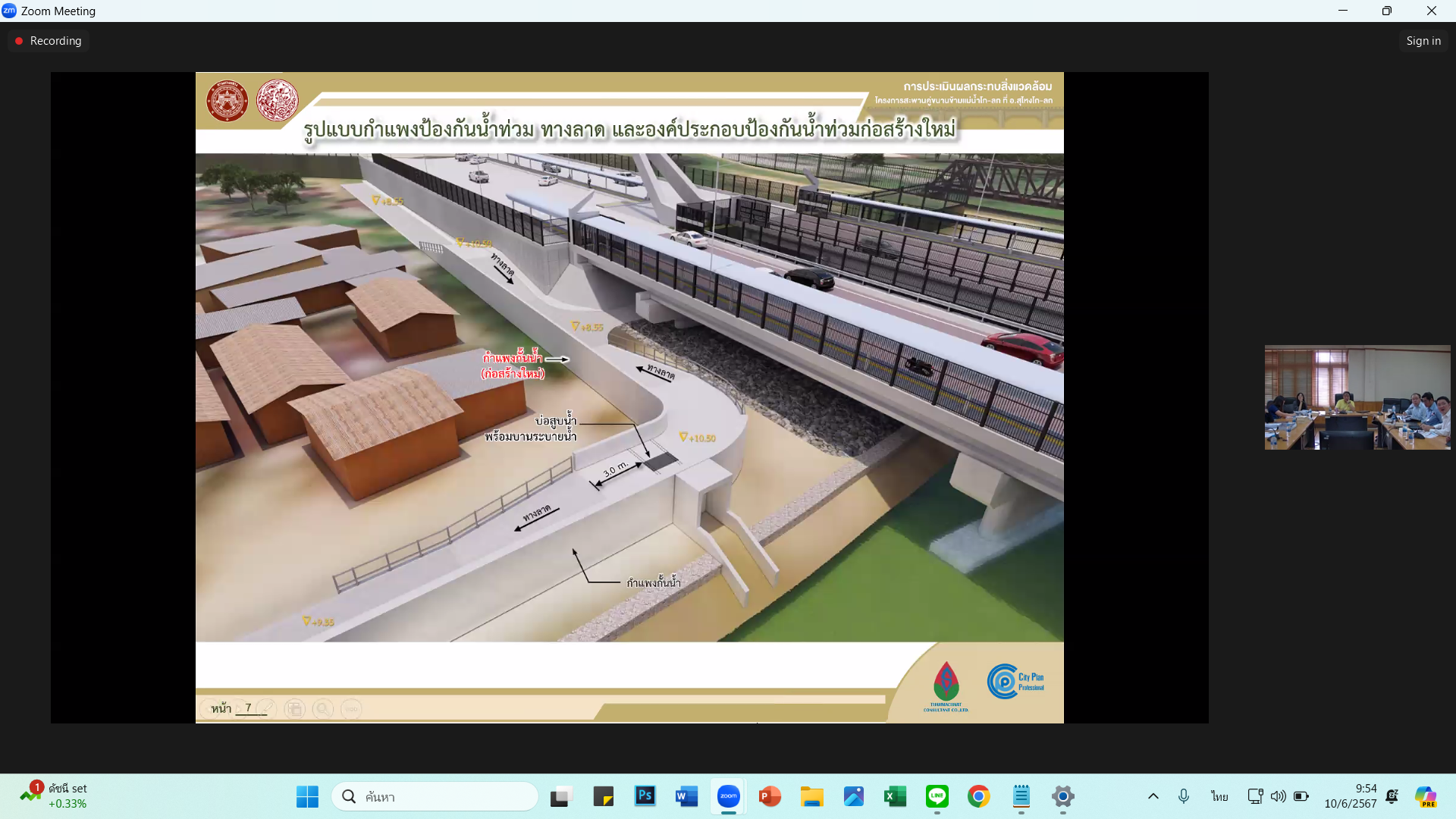Image resolution: width=1456 pixels, height=819 pixels.
Task: Click the Recording indicator
Action: [49, 41]
